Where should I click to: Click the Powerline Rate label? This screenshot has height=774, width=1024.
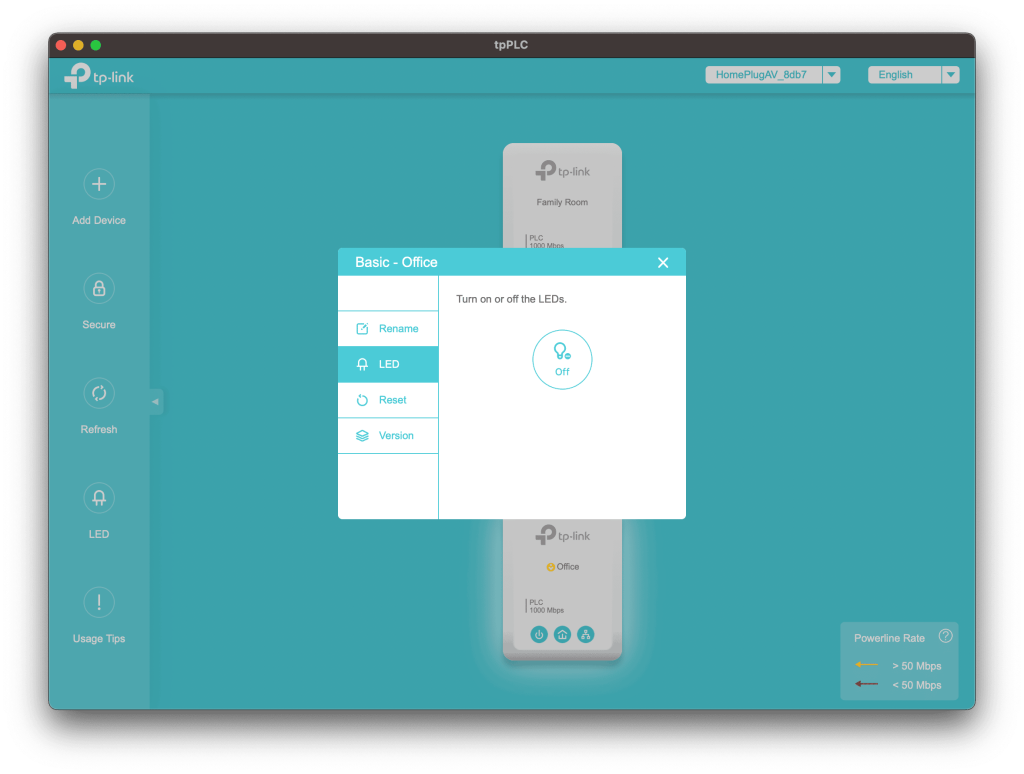(x=889, y=638)
